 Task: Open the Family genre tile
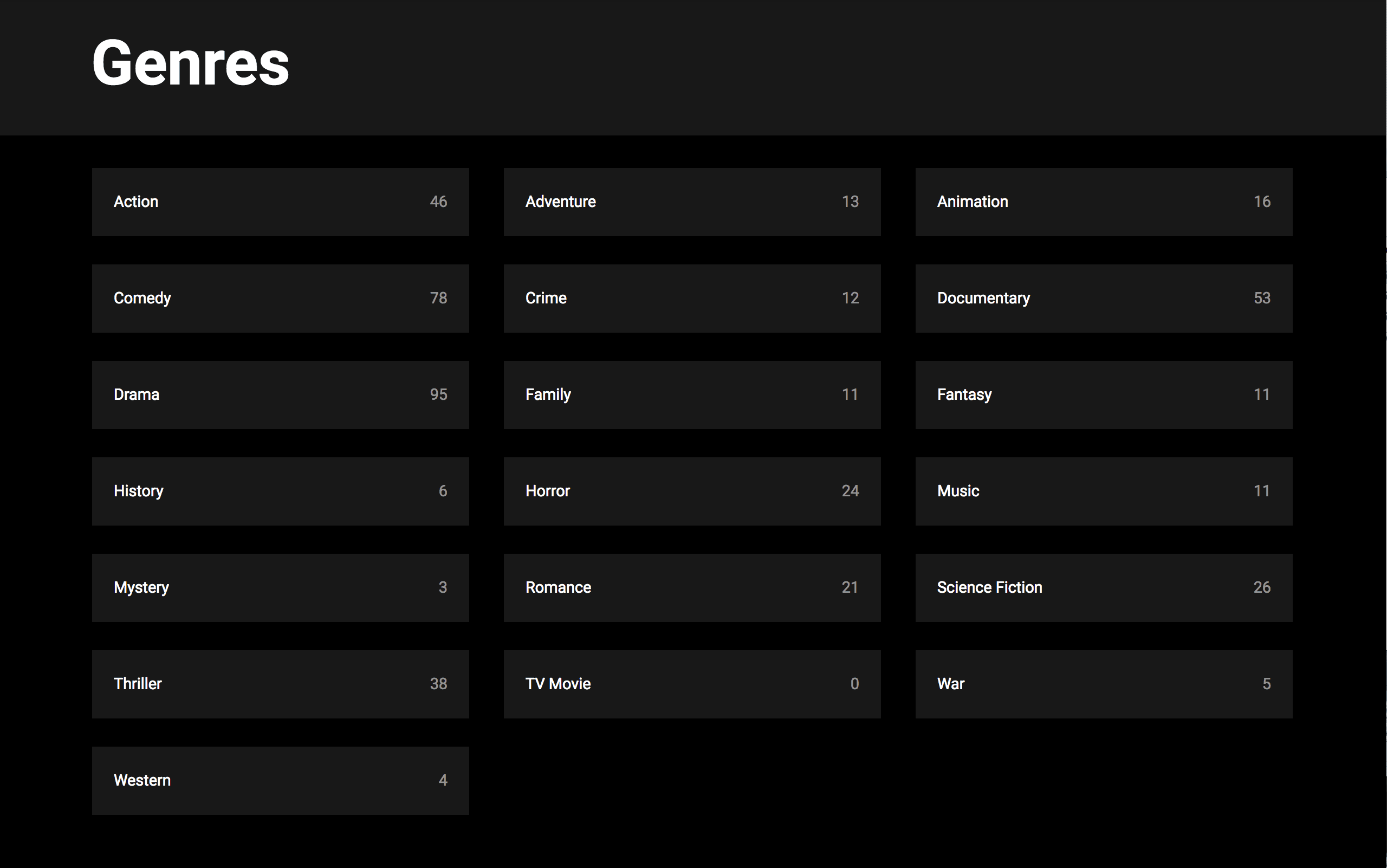[692, 395]
